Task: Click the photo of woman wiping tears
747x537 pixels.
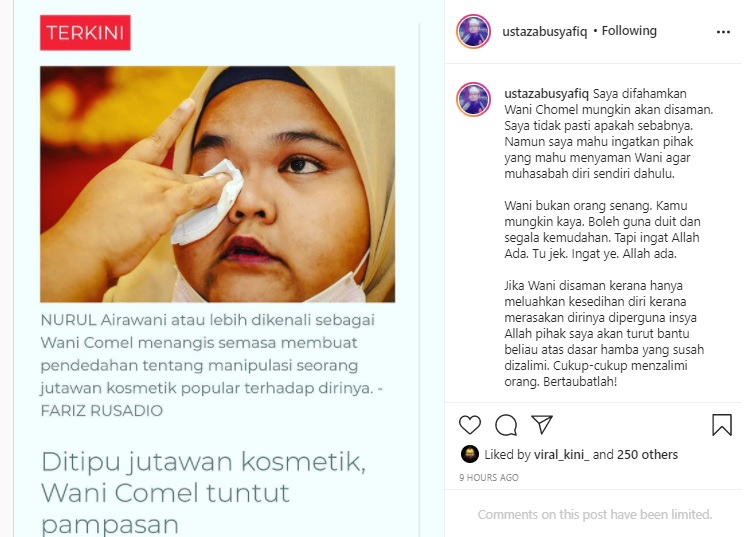Action: 217,184
